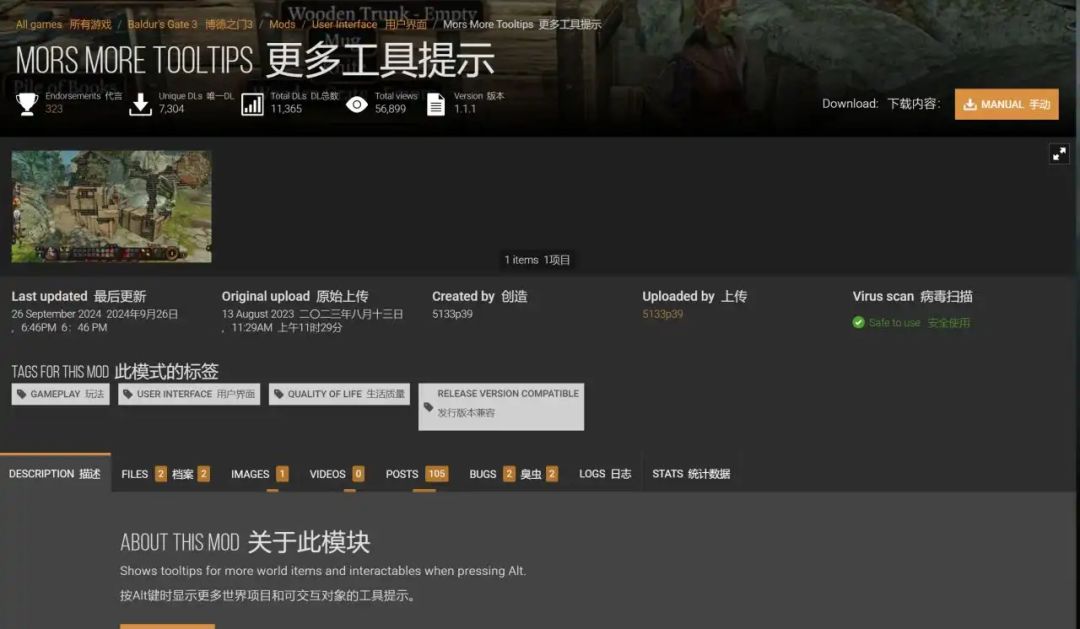Click the Mors More Tooltips page title
Screen dimensions: 1080x629
point(255,60)
